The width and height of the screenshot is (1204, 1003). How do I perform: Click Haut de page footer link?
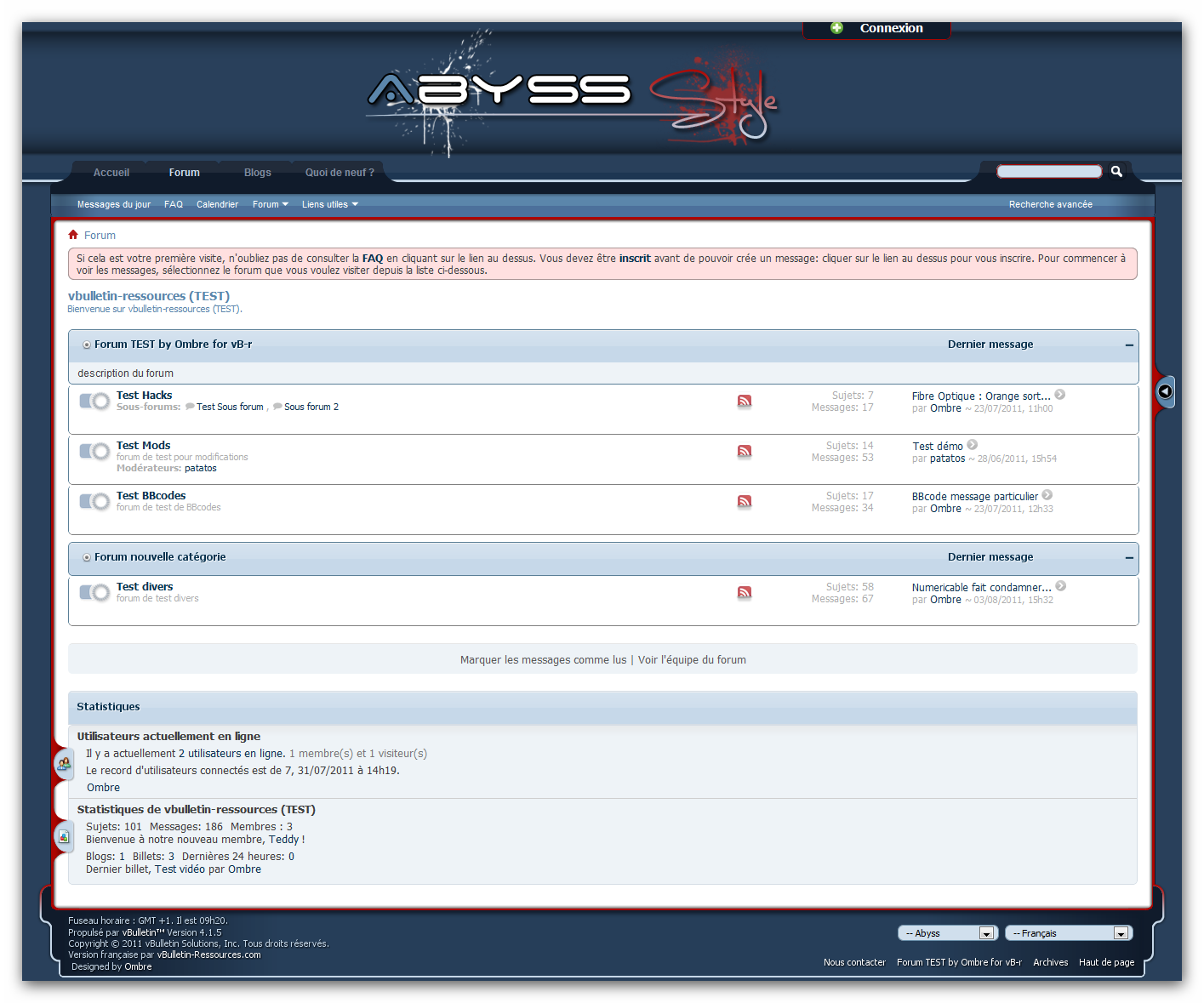pyautogui.click(x=1106, y=962)
